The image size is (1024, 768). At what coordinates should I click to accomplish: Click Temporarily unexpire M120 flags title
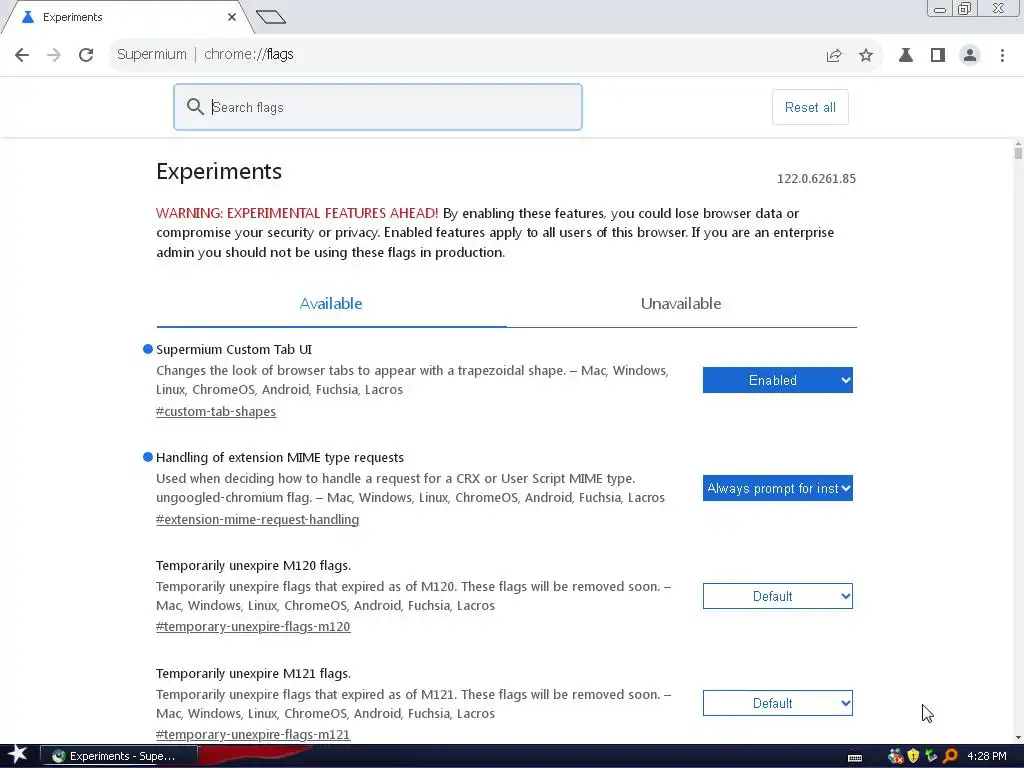point(253,566)
